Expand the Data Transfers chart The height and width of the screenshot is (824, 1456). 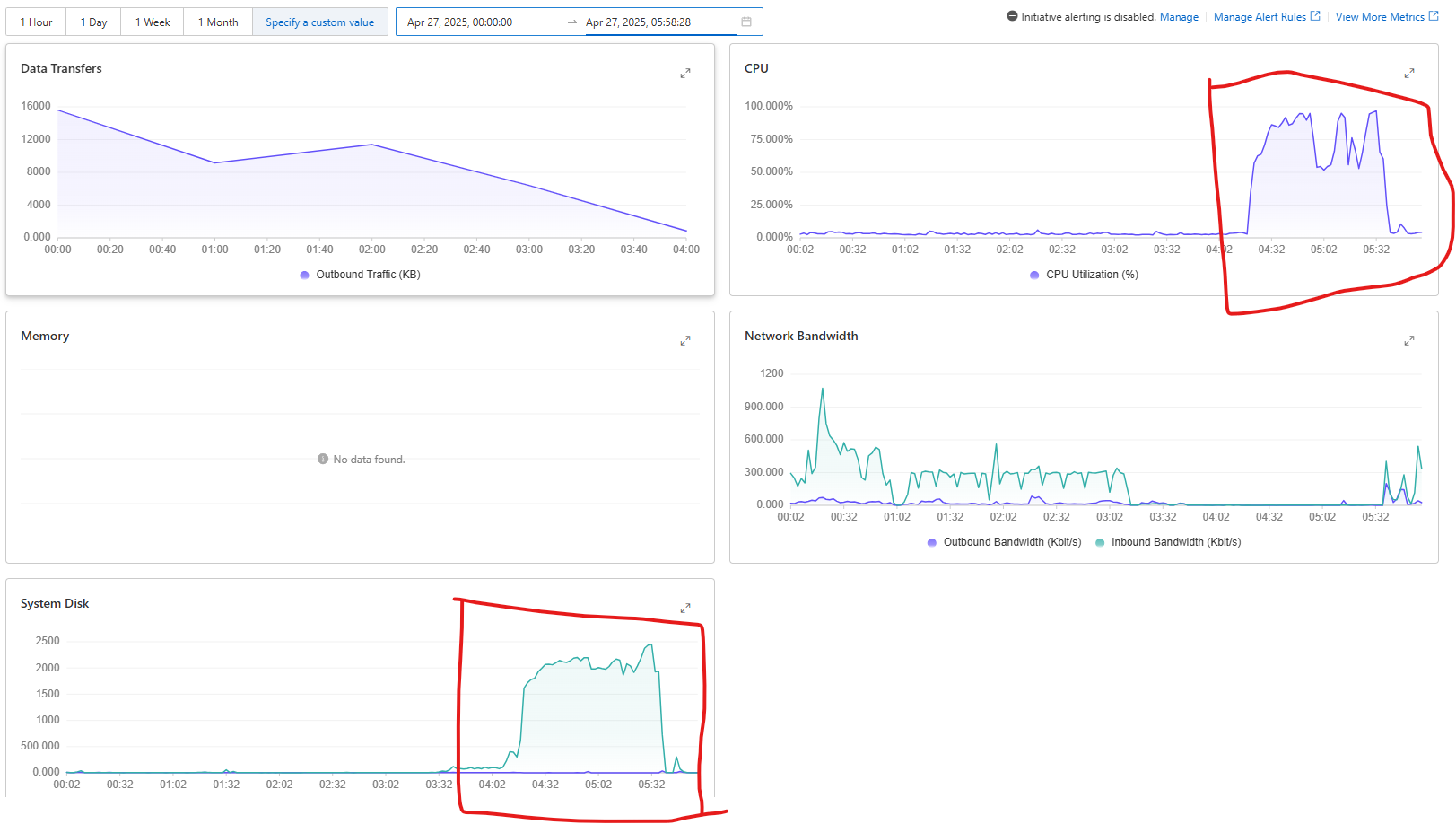pyautogui.click(x=685, y=73)
